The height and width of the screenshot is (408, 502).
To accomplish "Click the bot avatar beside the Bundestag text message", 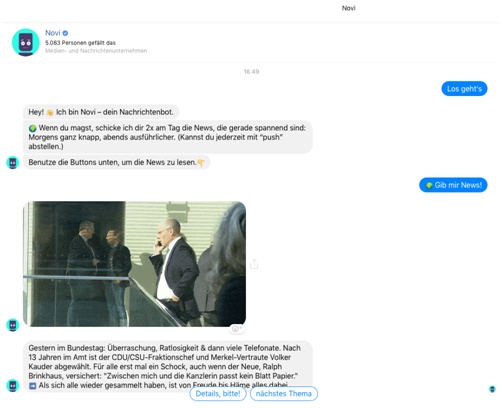I will [13, 385].
